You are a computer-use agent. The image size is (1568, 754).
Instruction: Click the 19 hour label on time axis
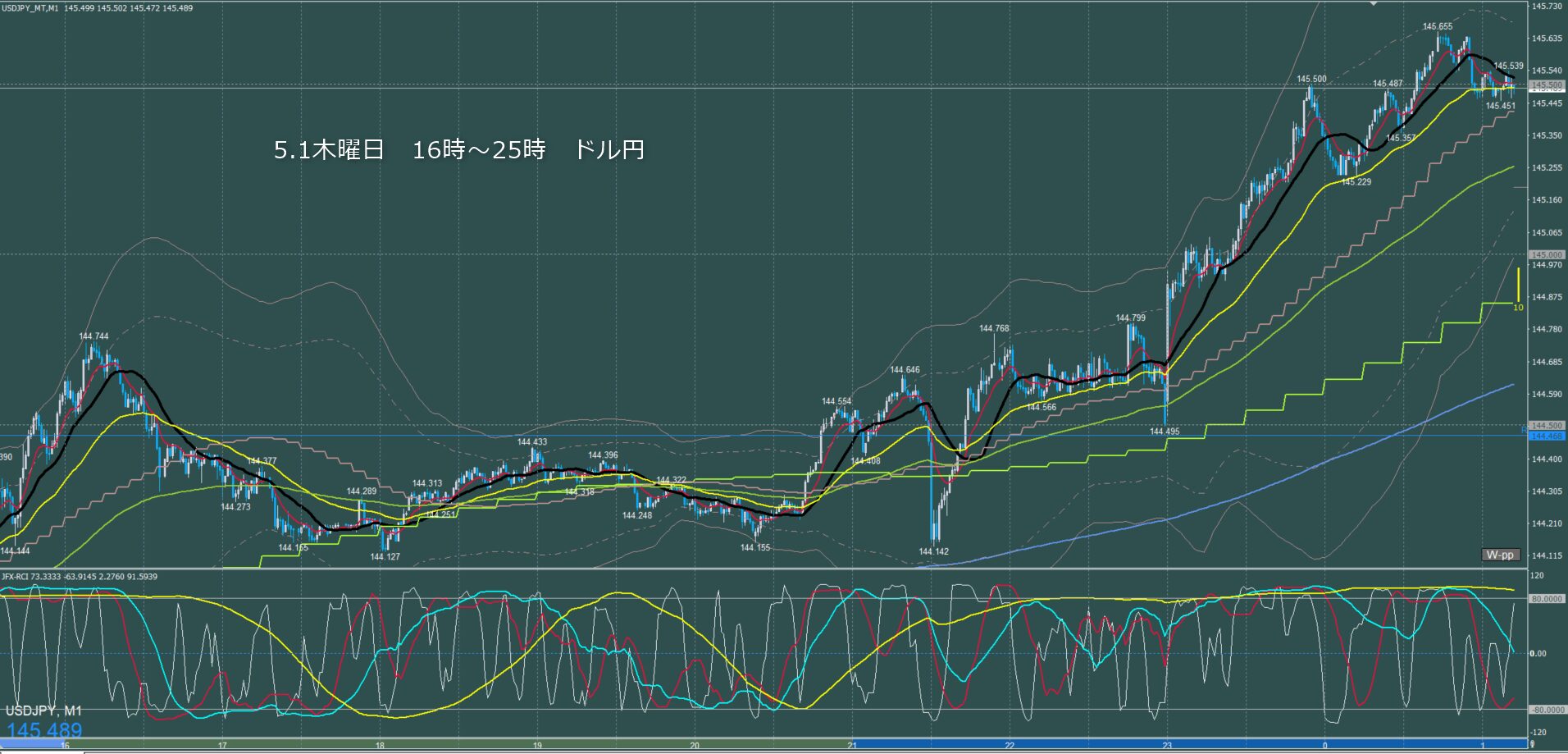[537, 746]
